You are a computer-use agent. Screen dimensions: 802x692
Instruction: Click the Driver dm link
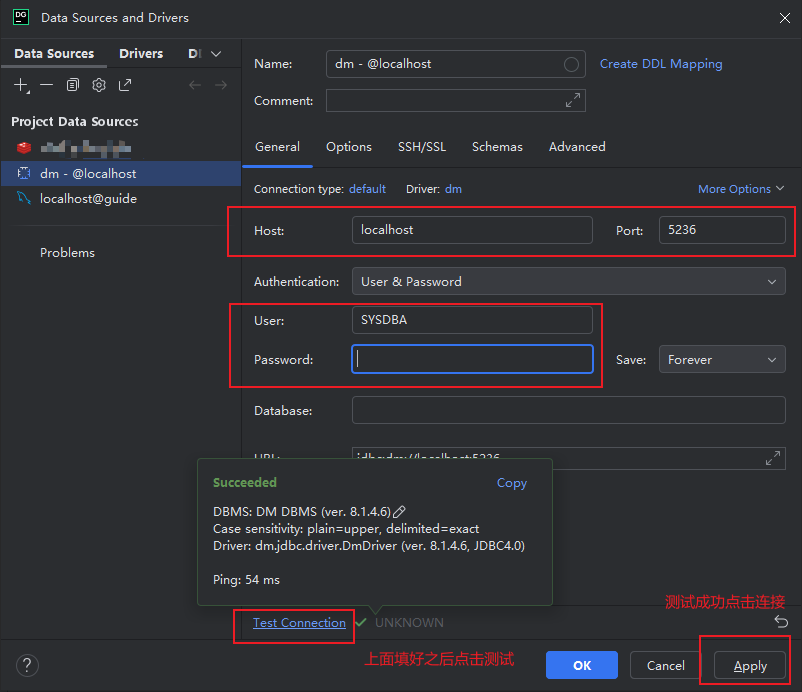coord(453,189)
